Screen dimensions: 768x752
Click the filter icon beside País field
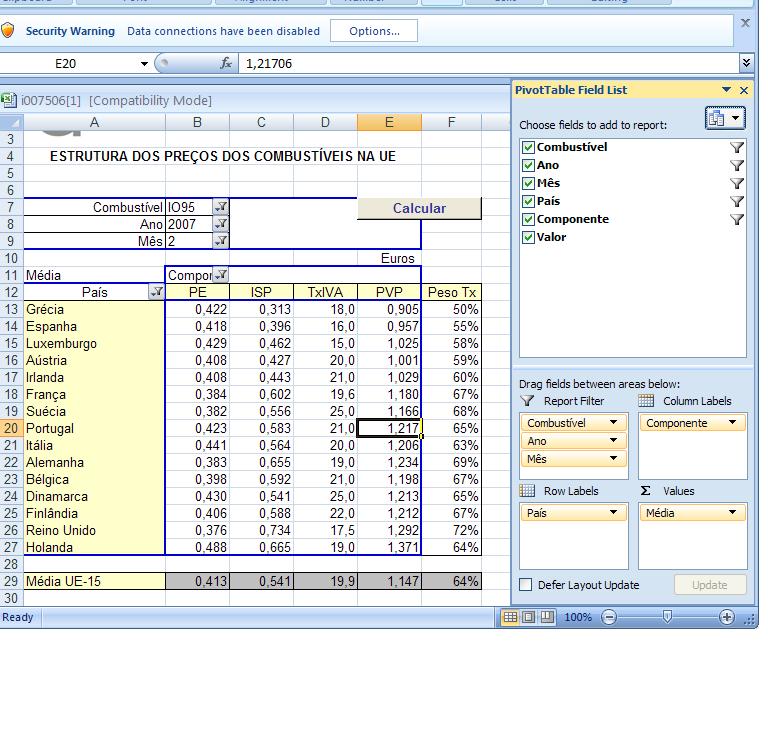pos(737,201)
